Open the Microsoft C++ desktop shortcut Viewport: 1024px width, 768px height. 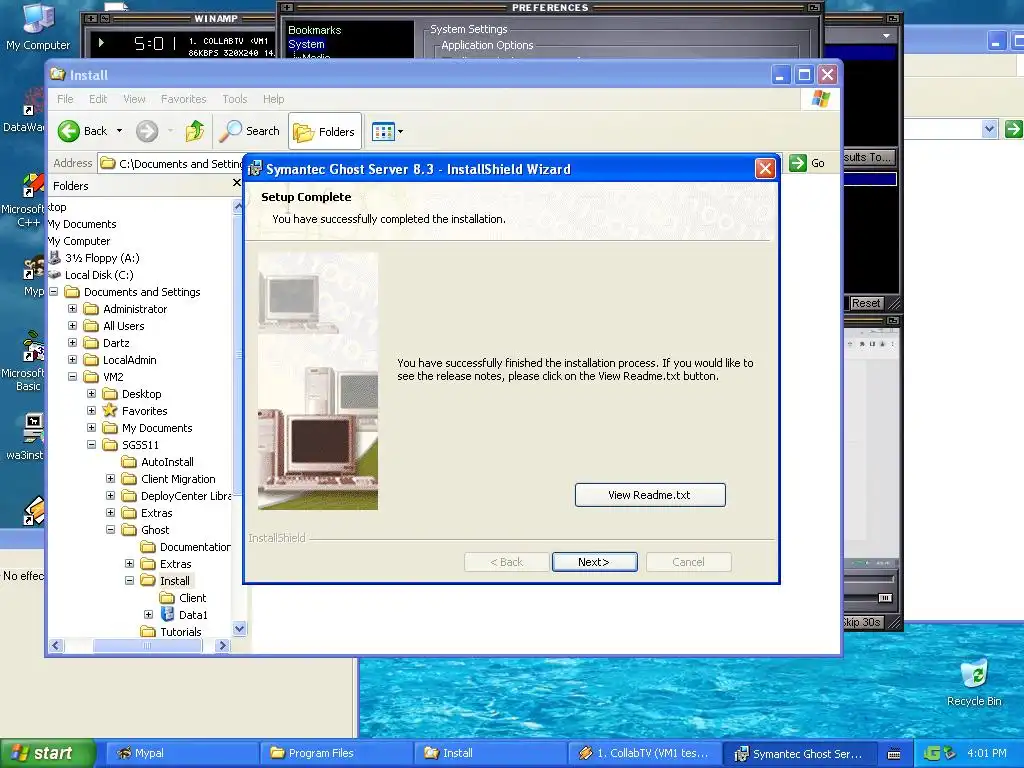[23, 200]
